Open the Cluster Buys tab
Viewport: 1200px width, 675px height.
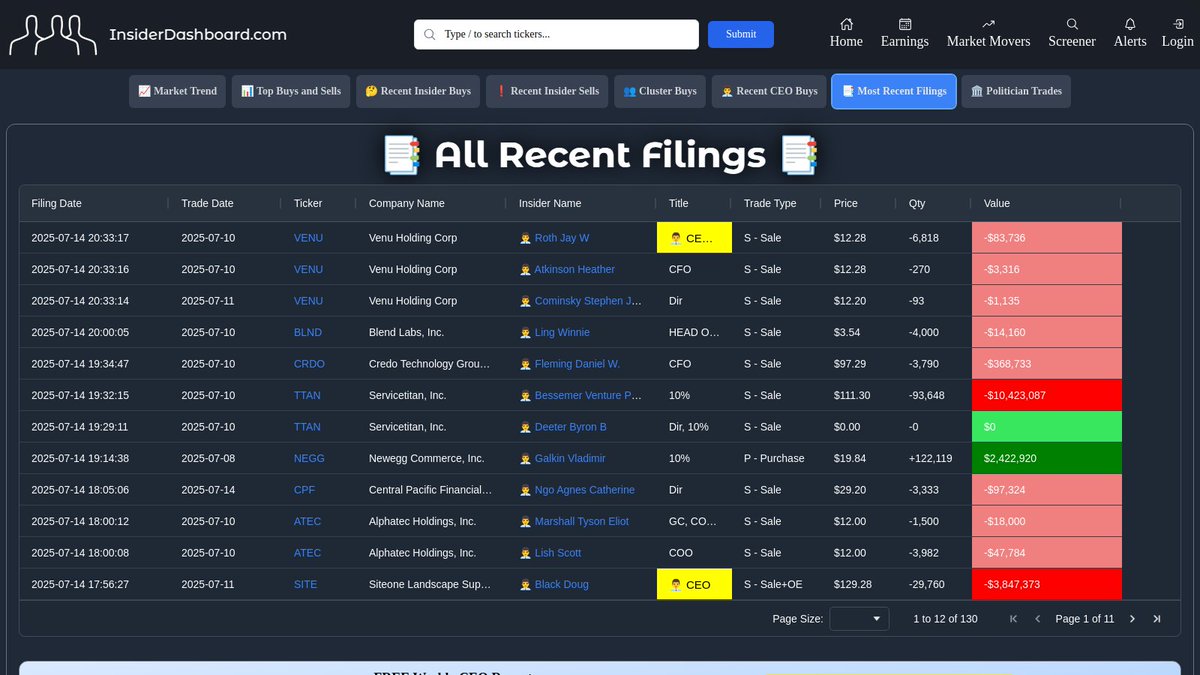click(x=660, y=91)
